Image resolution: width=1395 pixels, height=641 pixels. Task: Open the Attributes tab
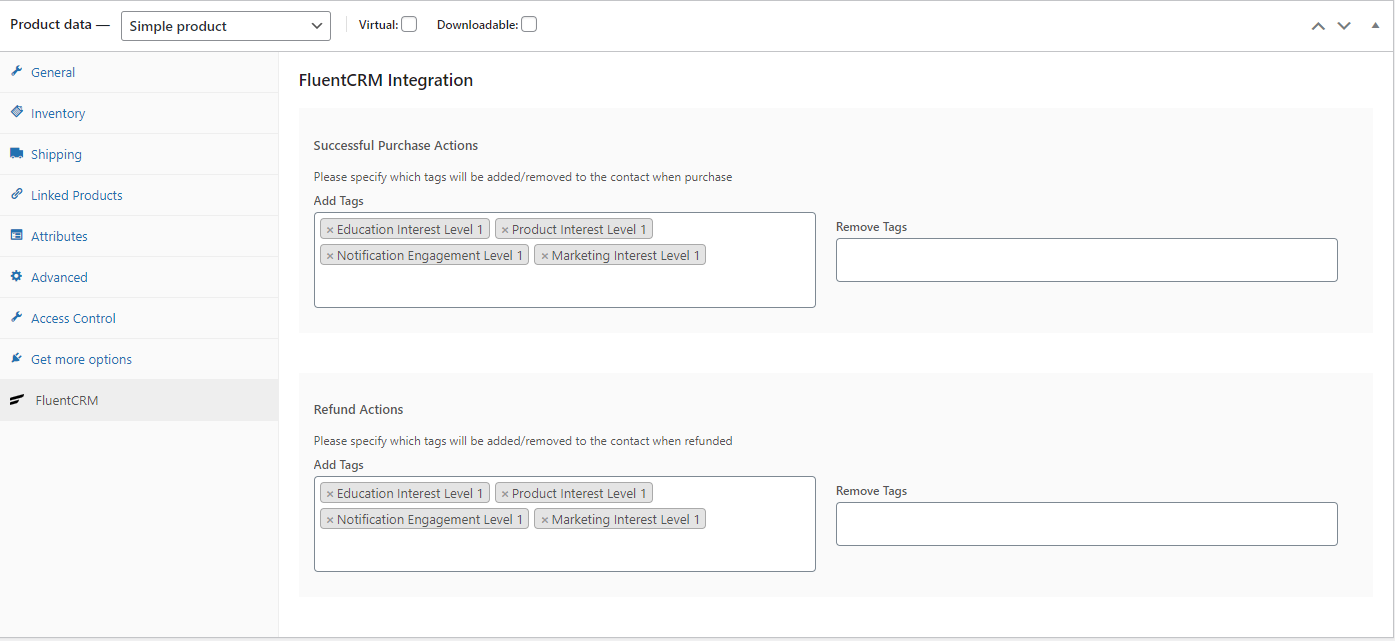(x=139, y=236)
